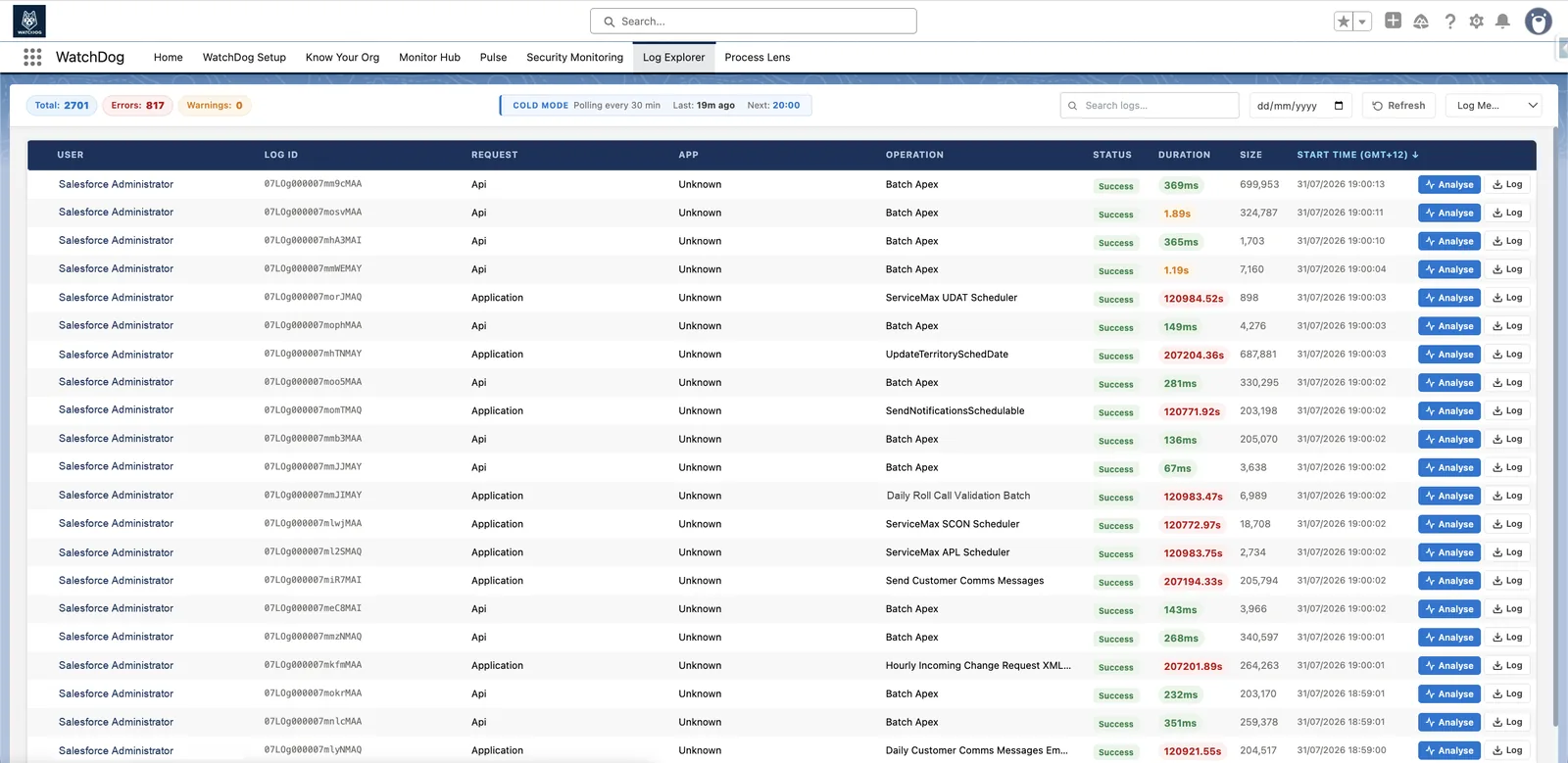
Task: Analyse the ServiceMax UDAT Scheduler log
Action: pos(1448,298)
